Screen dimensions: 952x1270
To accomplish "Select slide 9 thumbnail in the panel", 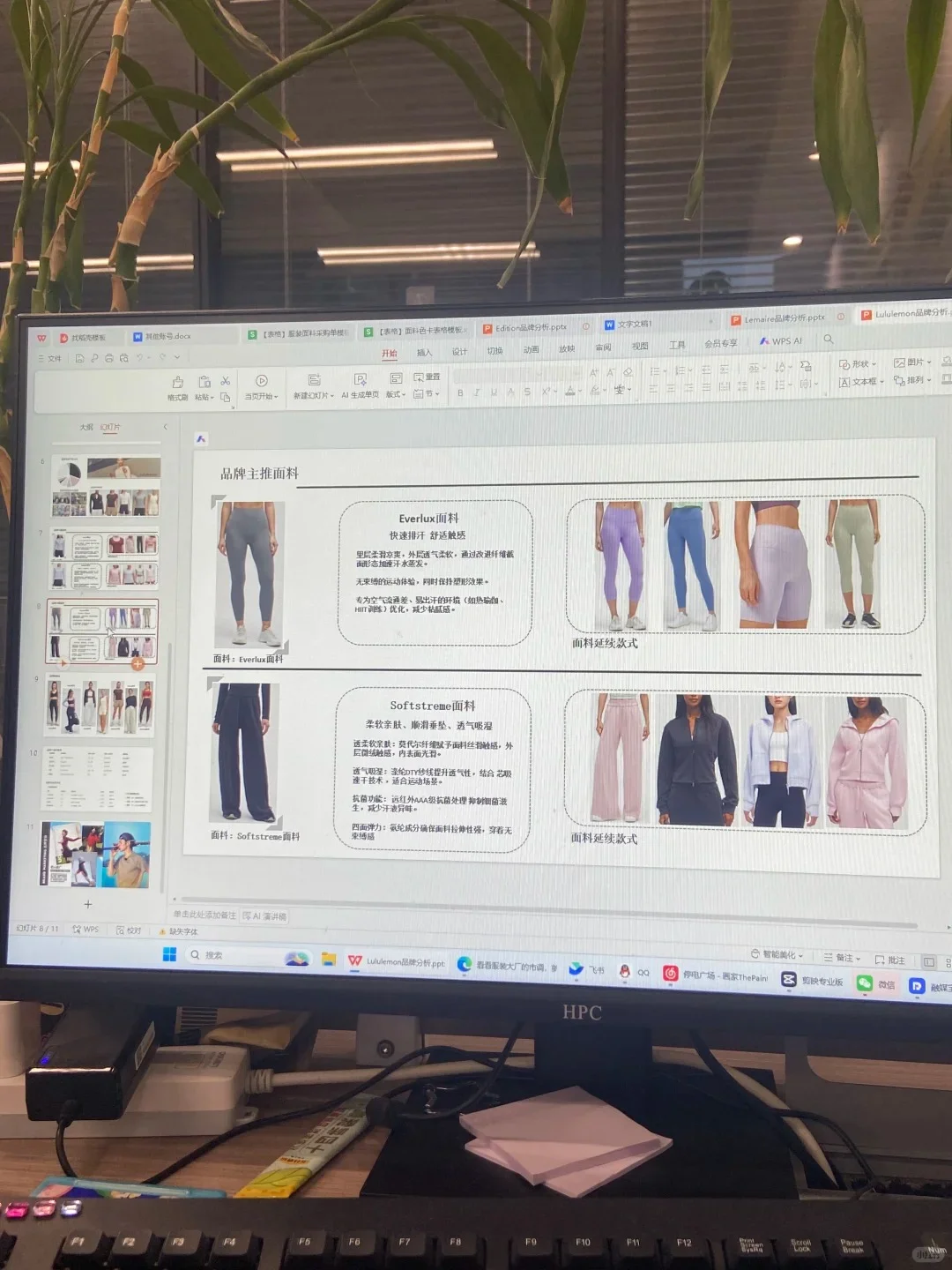I will point(100,706).
